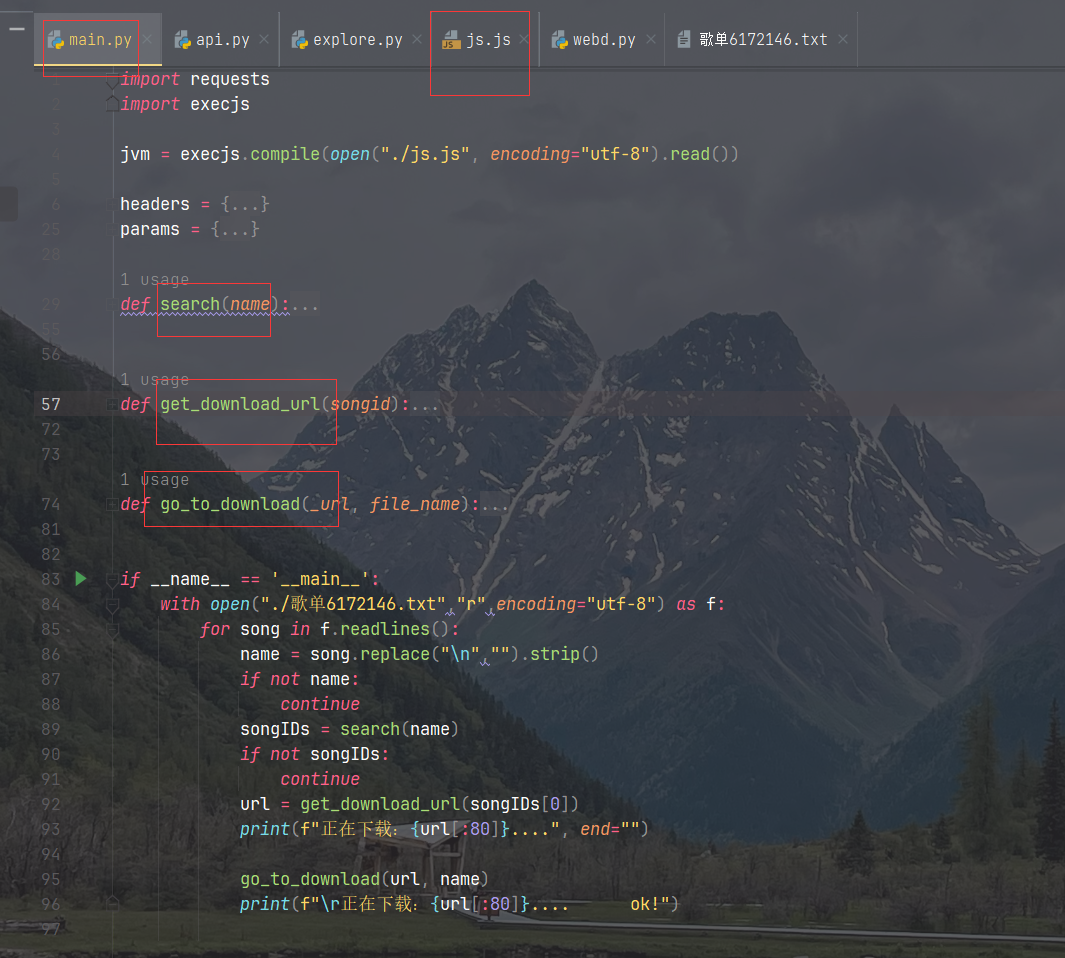Close the 歌单6172146.txt tab
The width and height of the screenshot is (1065, 958).
tap(843, 39)
